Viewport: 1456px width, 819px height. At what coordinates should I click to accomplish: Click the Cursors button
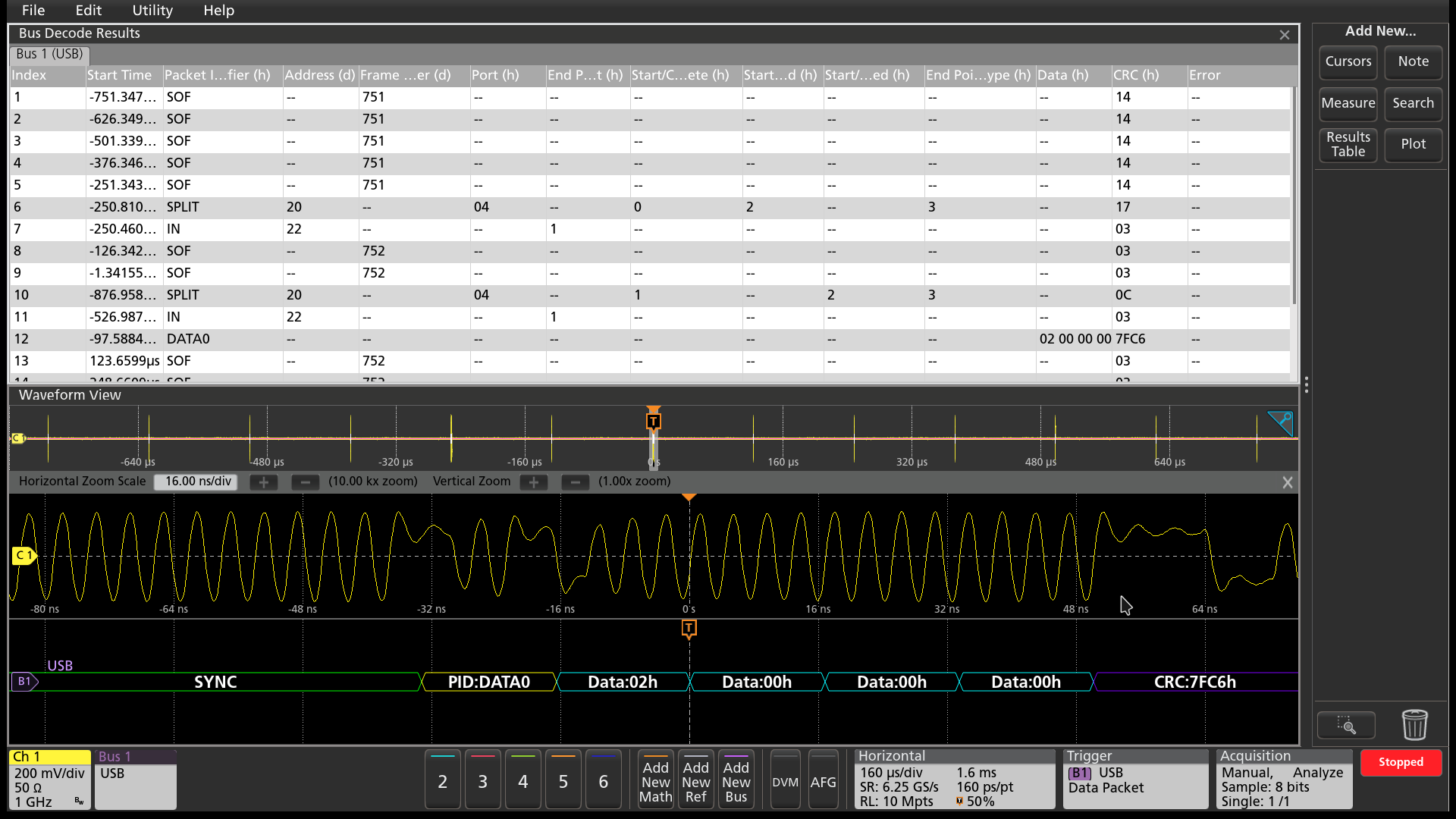pyautogui.click(x=1348, y=61)
